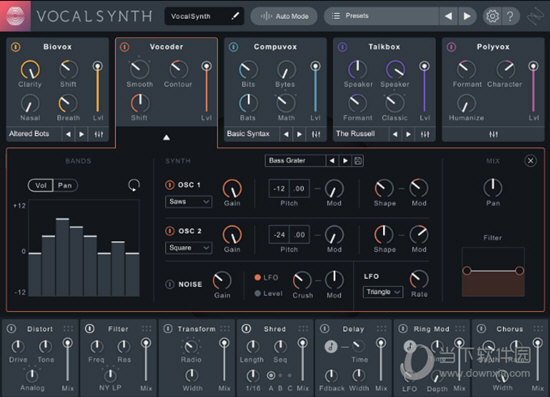The image size is (550, 397).
Task: Previous synth preset before Bass Grater
Action: click(x=332, y=161)
